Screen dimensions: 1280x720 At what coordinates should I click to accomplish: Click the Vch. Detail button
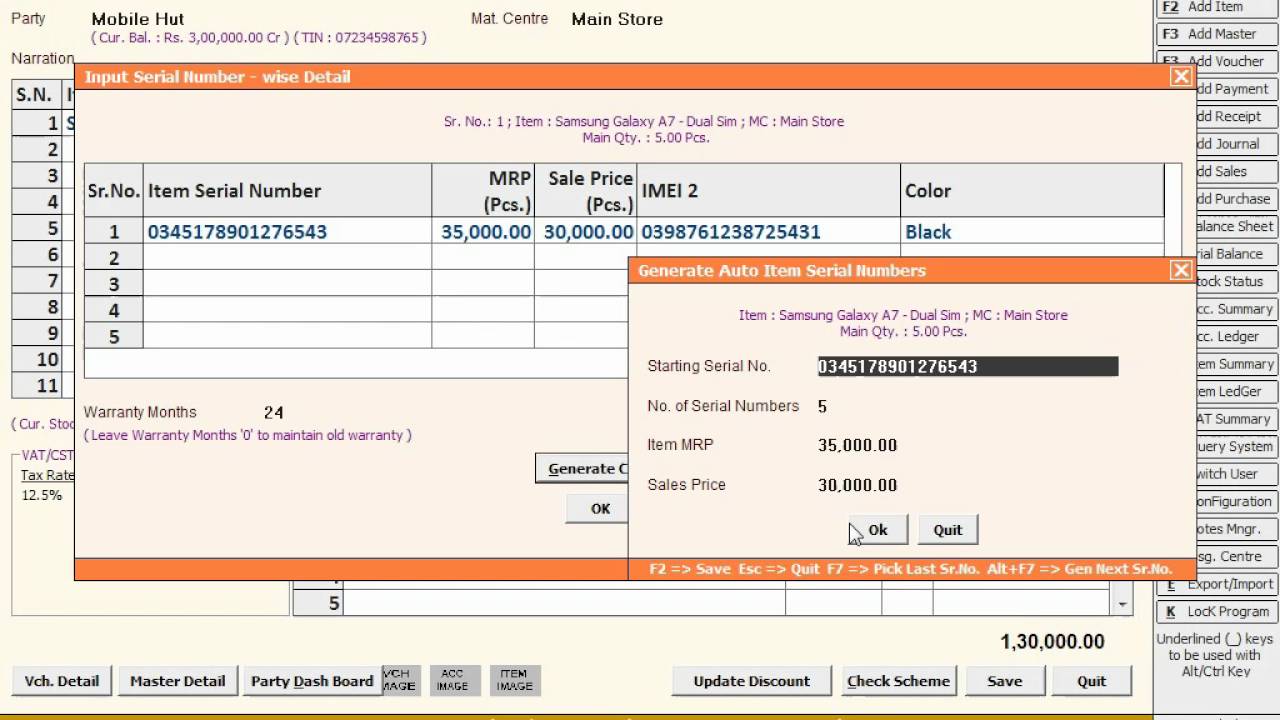62,681
